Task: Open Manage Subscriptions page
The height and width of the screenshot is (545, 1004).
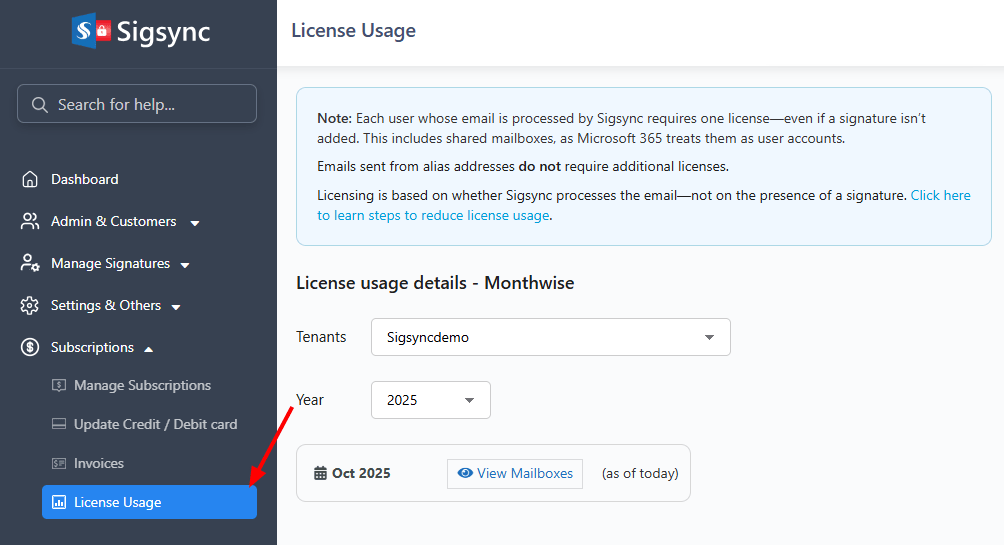Action: point(142,386)
